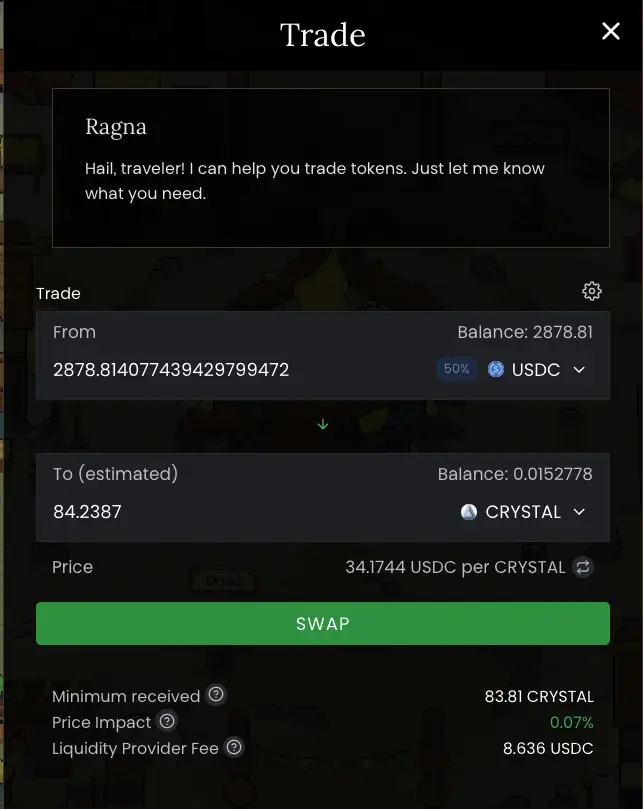
Task: Click the From Balance 2878.81 text
Action: click(525, 332)
